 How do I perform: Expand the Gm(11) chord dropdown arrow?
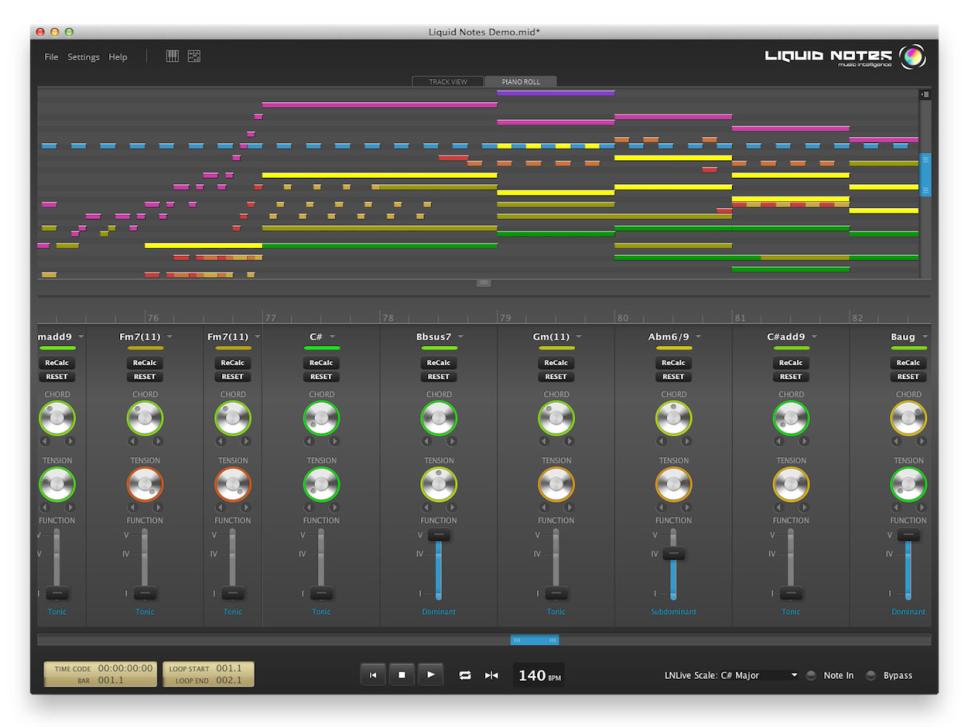point(580,337)
